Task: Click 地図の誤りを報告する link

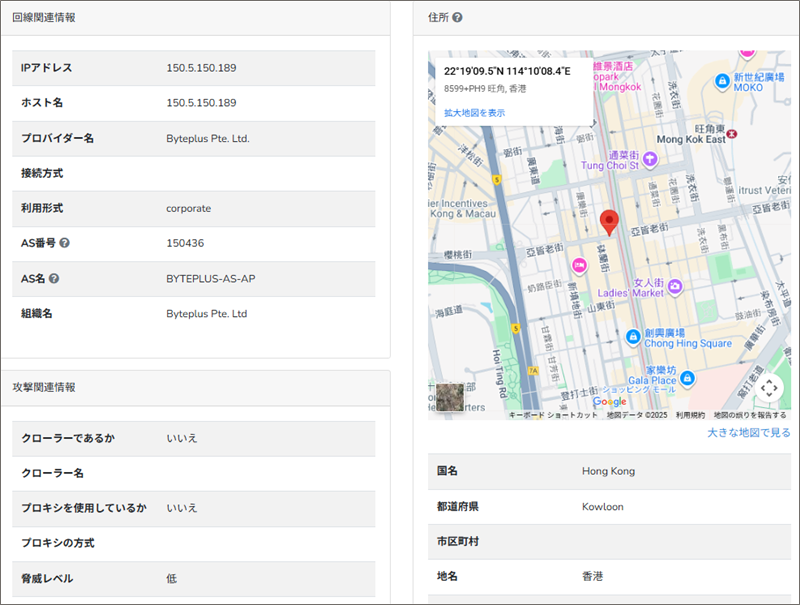Action: pyautogui.click(x=749, y=415)
